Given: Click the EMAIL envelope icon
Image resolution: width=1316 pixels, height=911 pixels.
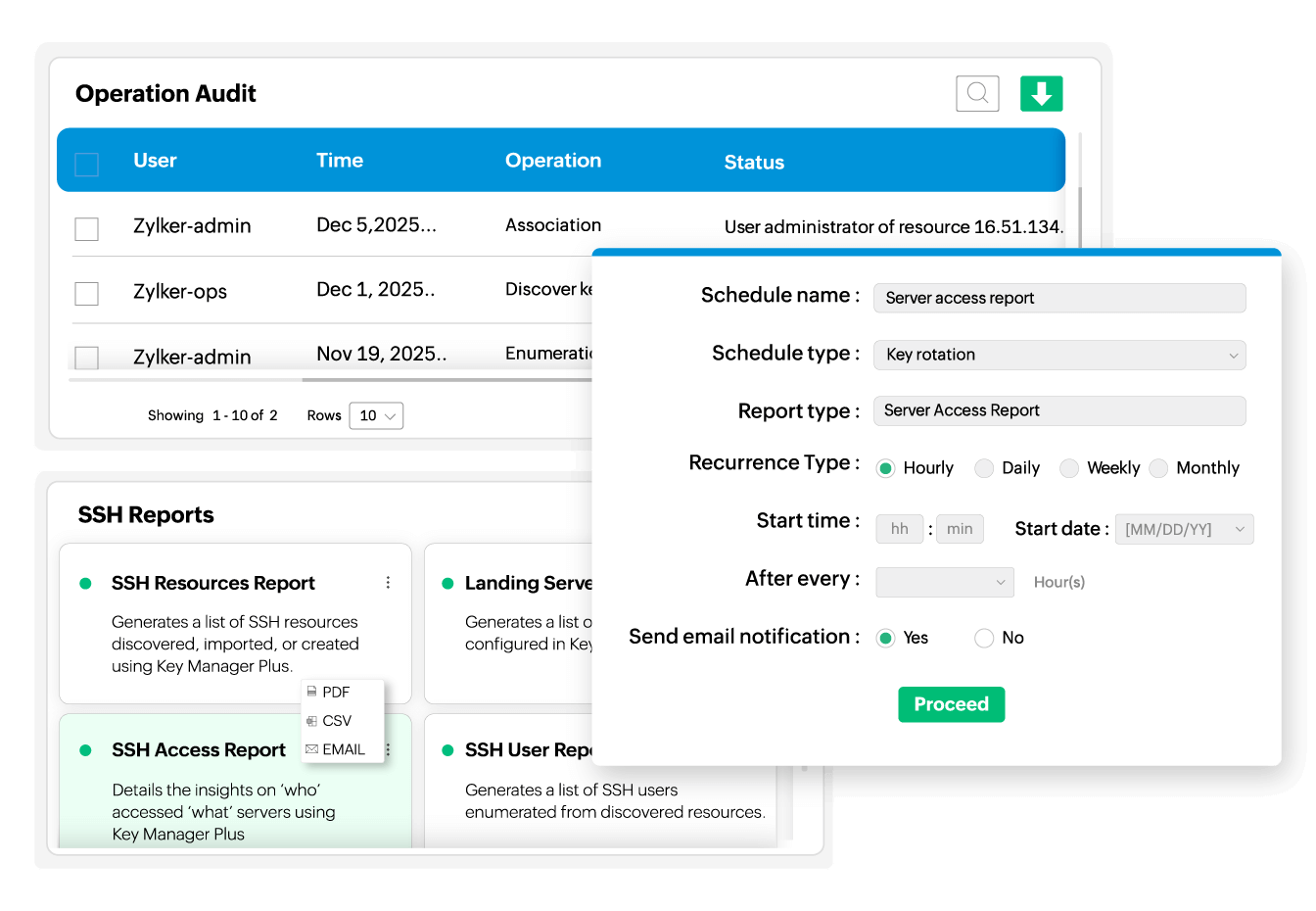Looking at the screenshot, I should (x=311, y=749).
